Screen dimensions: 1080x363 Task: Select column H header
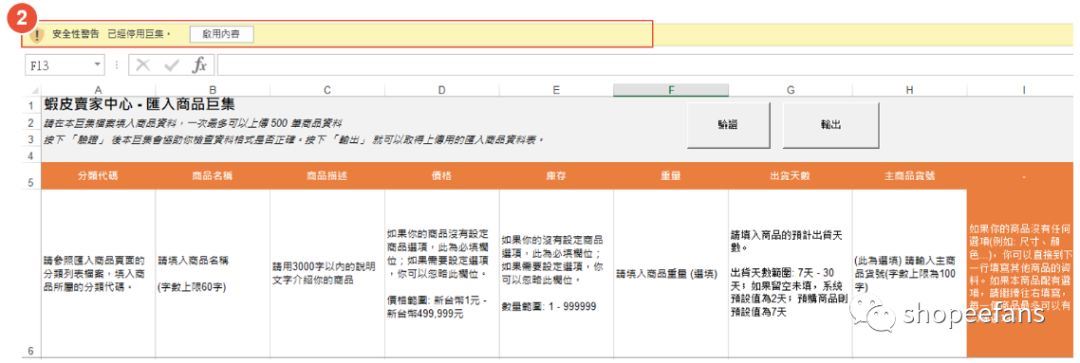pos(909,90)
